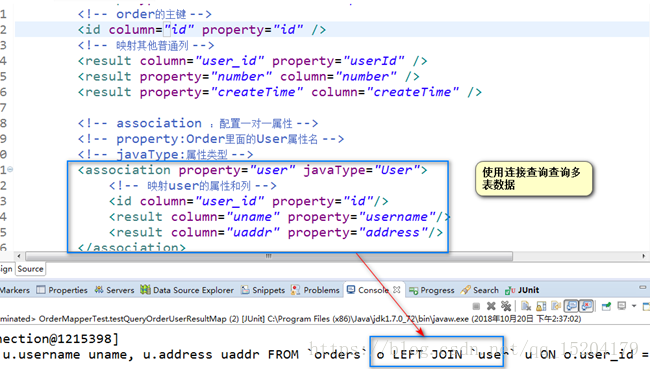
Task: Click editor horizontal scrollbar right arrow
Action: (x=643, y=256)
